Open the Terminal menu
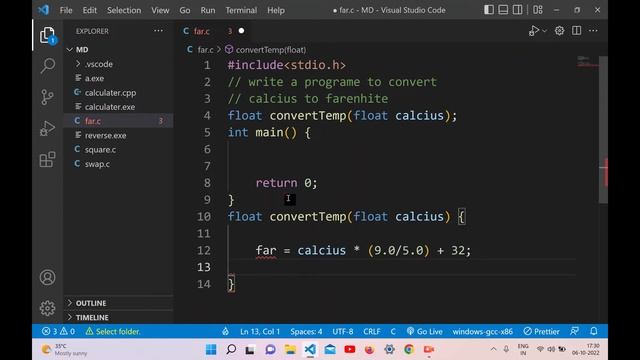Screen dimensions: 640x360 coord(241,10)
